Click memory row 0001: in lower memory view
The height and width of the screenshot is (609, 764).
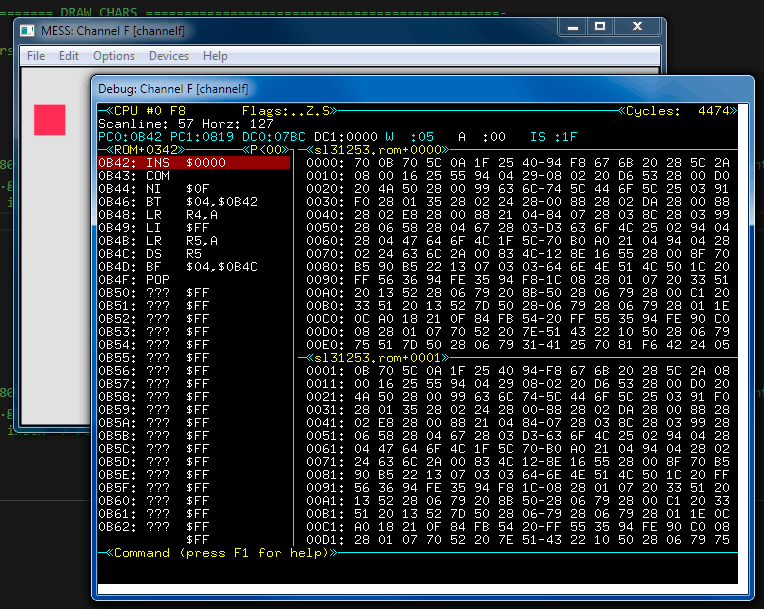point(517,371)
